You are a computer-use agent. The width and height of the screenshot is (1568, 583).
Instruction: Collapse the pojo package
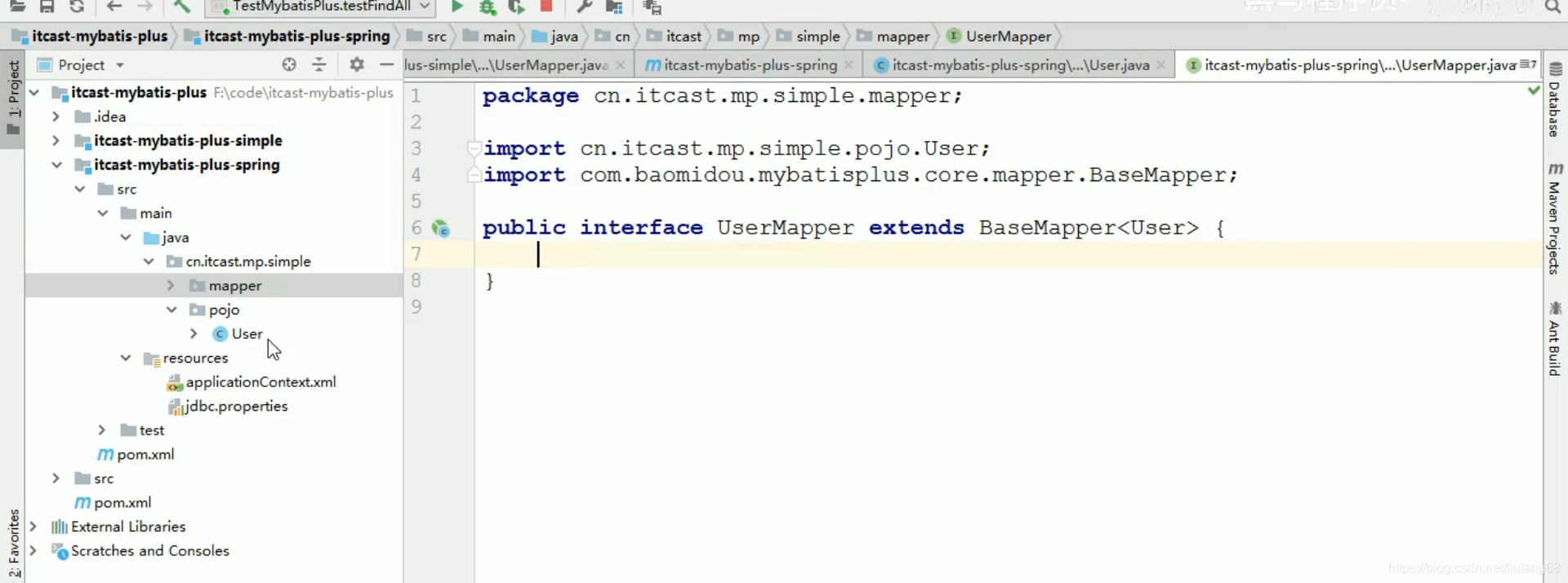coord(171,309)
